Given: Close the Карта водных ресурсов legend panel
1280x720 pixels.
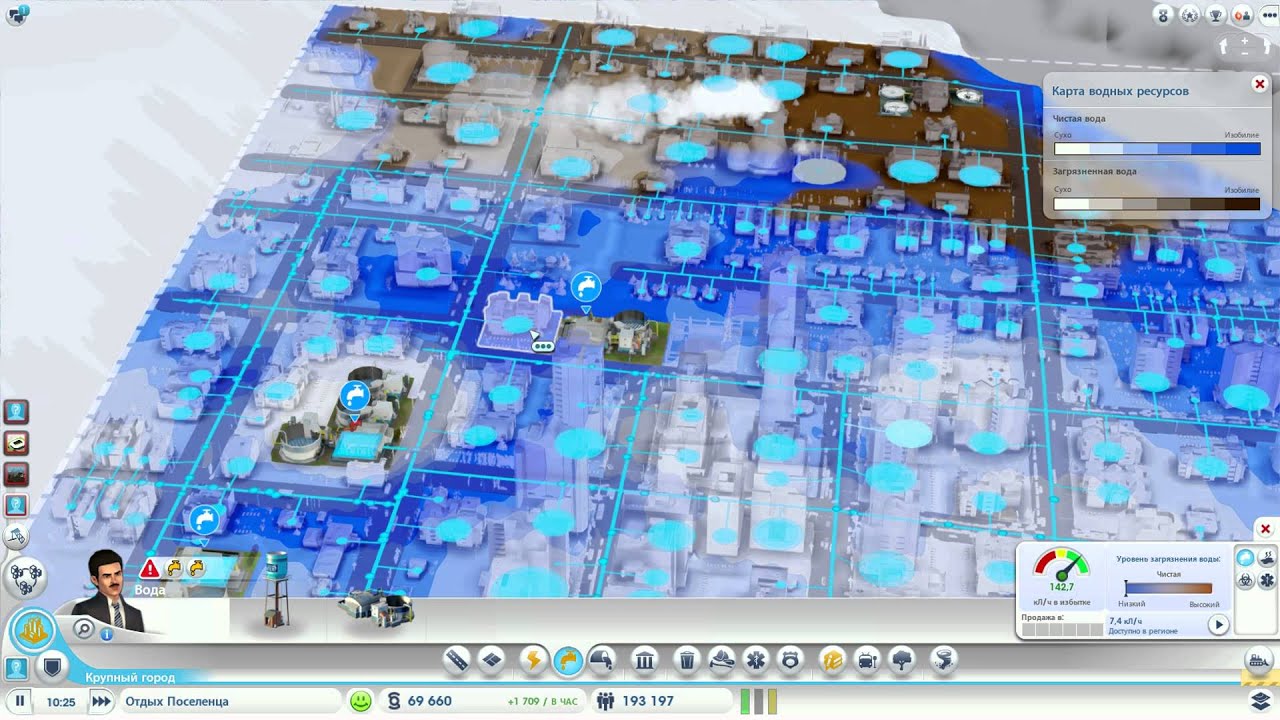Looking at the screenshot, I should 1259,85.
